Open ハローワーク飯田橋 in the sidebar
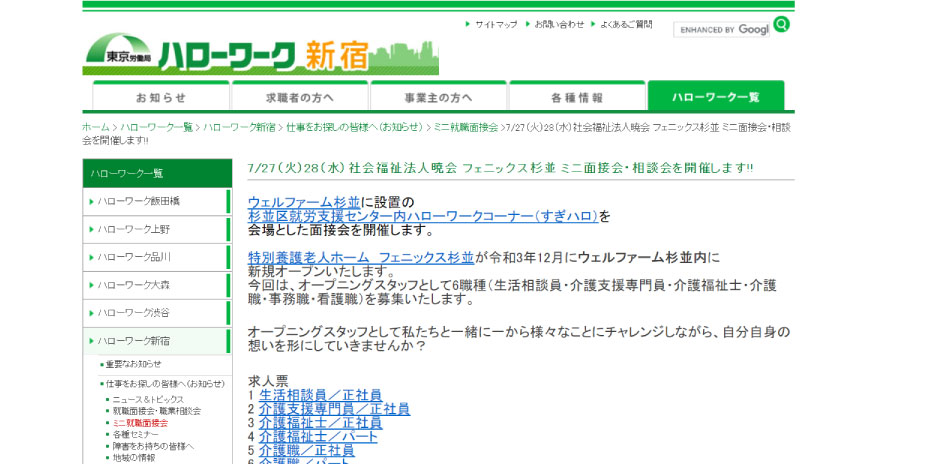Viewport: 950px width, 464px height. pyautogui.click(x=158, y=201)
